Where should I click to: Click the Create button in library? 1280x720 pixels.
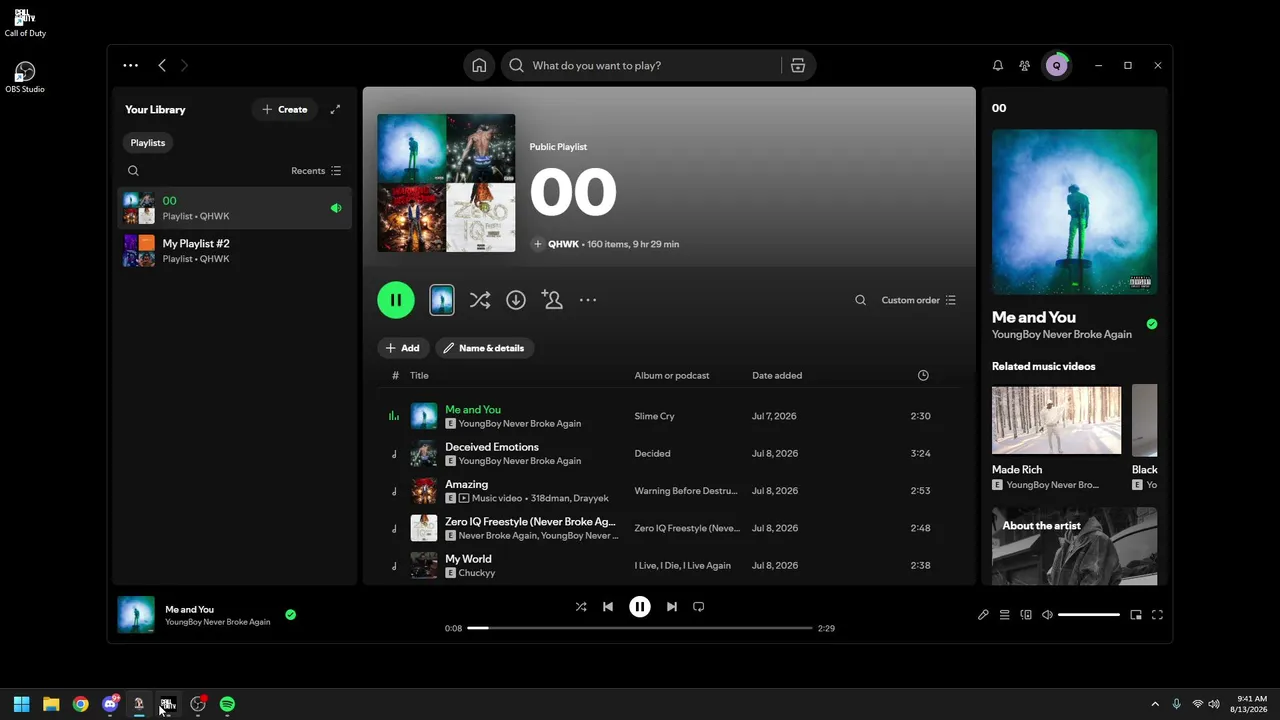click(285, 109)
